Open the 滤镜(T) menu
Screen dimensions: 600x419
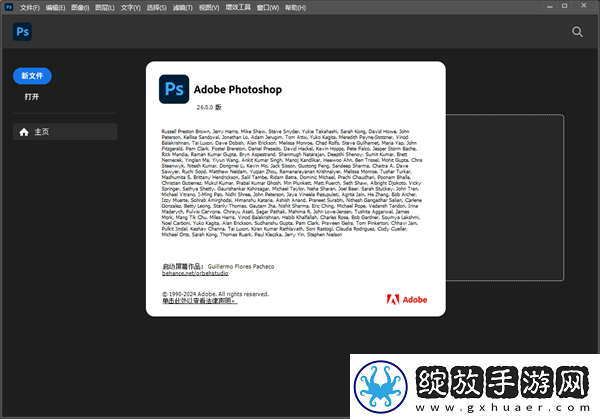point(183,8)
